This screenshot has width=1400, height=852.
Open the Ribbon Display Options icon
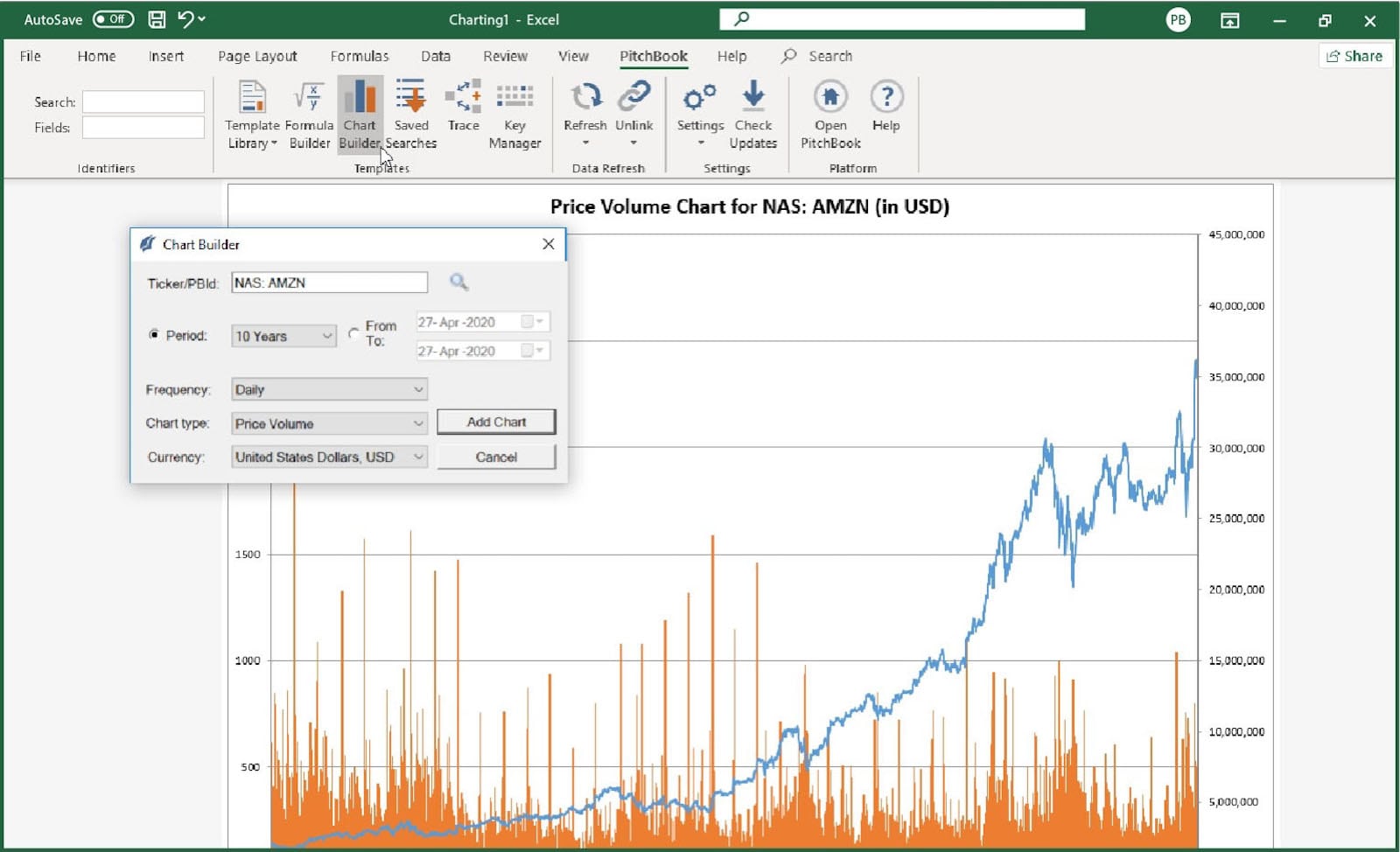tap(1230, 20)
